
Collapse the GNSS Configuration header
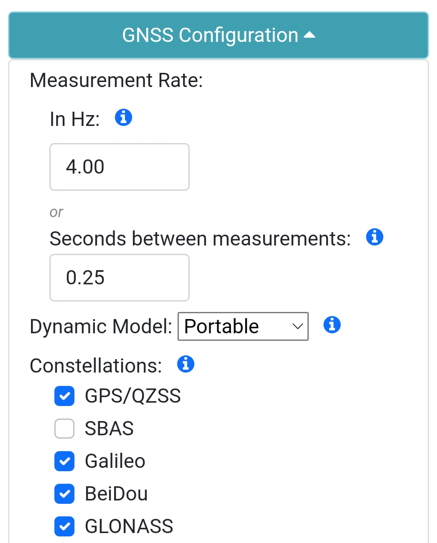(218, 35)
